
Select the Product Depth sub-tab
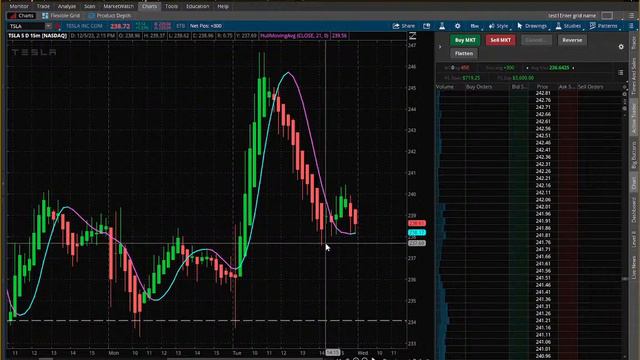pos(109,16)
